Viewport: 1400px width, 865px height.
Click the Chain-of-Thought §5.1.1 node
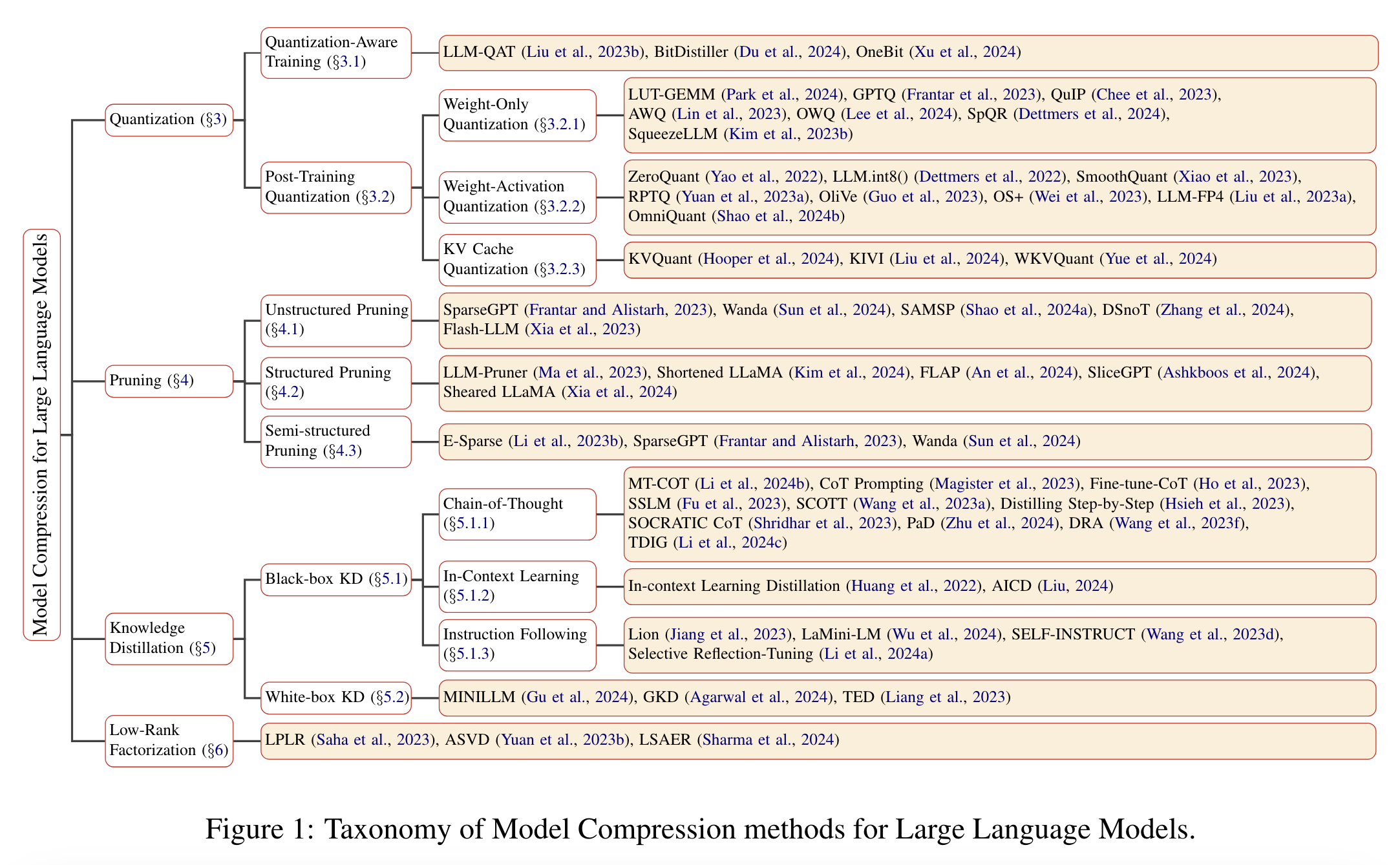pos(516,513)
